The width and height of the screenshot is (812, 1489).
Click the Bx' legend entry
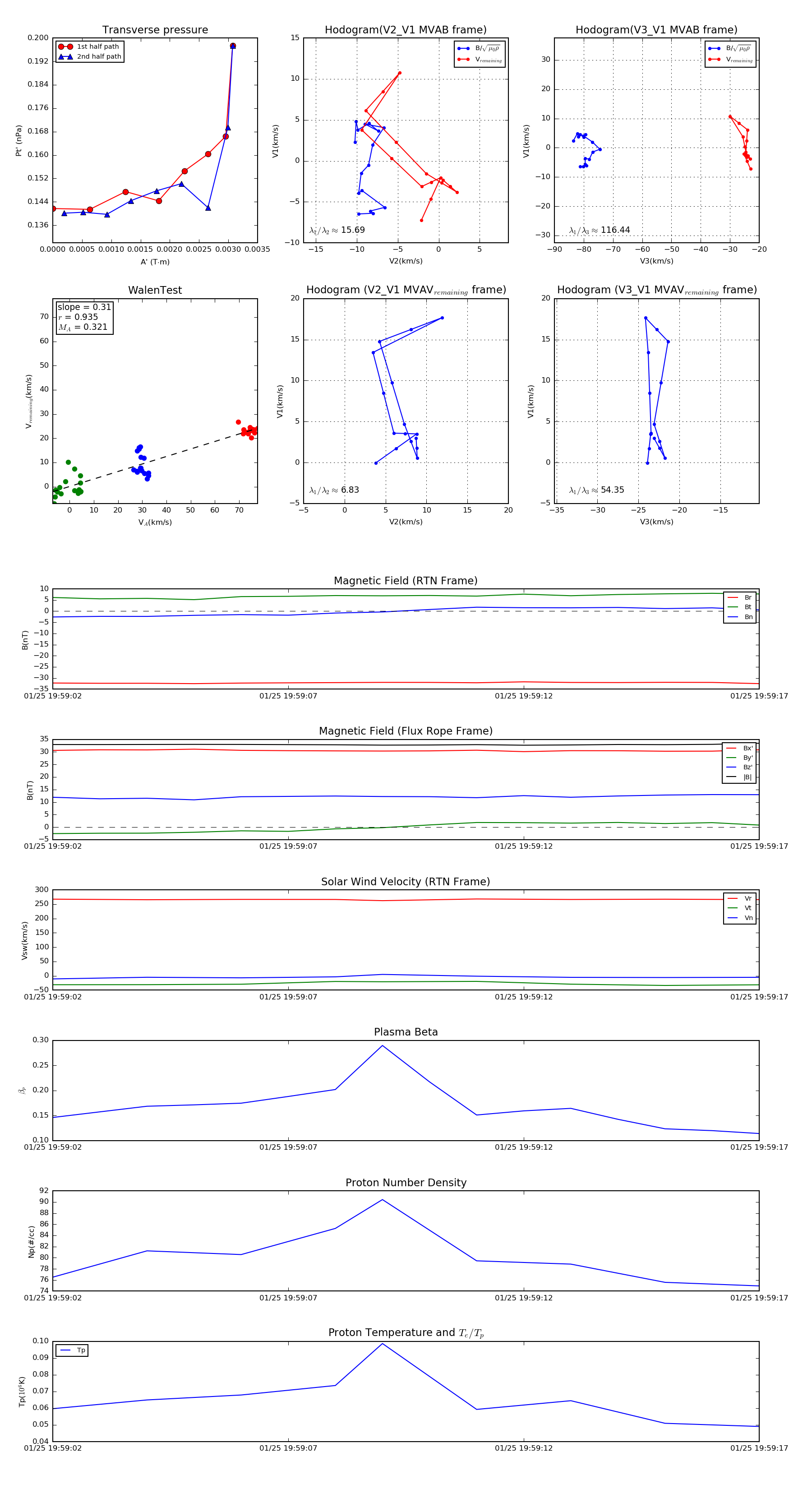point(739,748)
